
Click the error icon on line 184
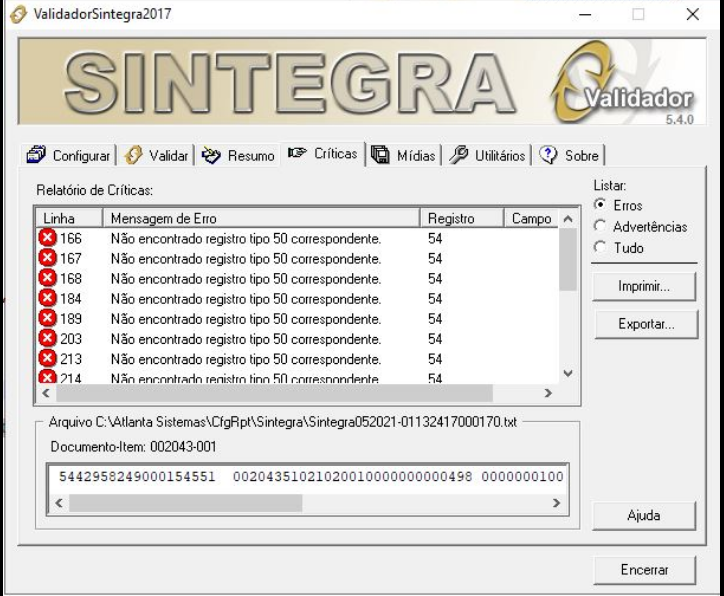(47, 298)
